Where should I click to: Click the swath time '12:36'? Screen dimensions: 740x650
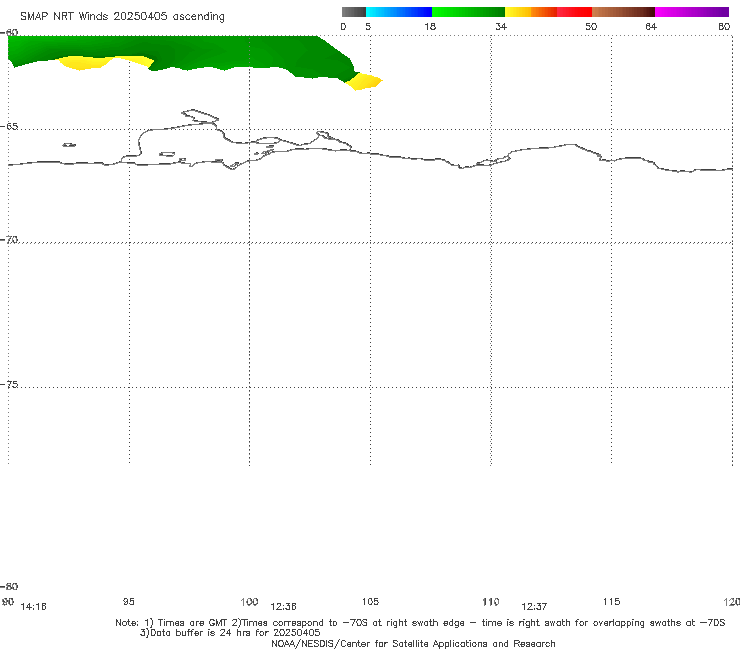point(283,607)
